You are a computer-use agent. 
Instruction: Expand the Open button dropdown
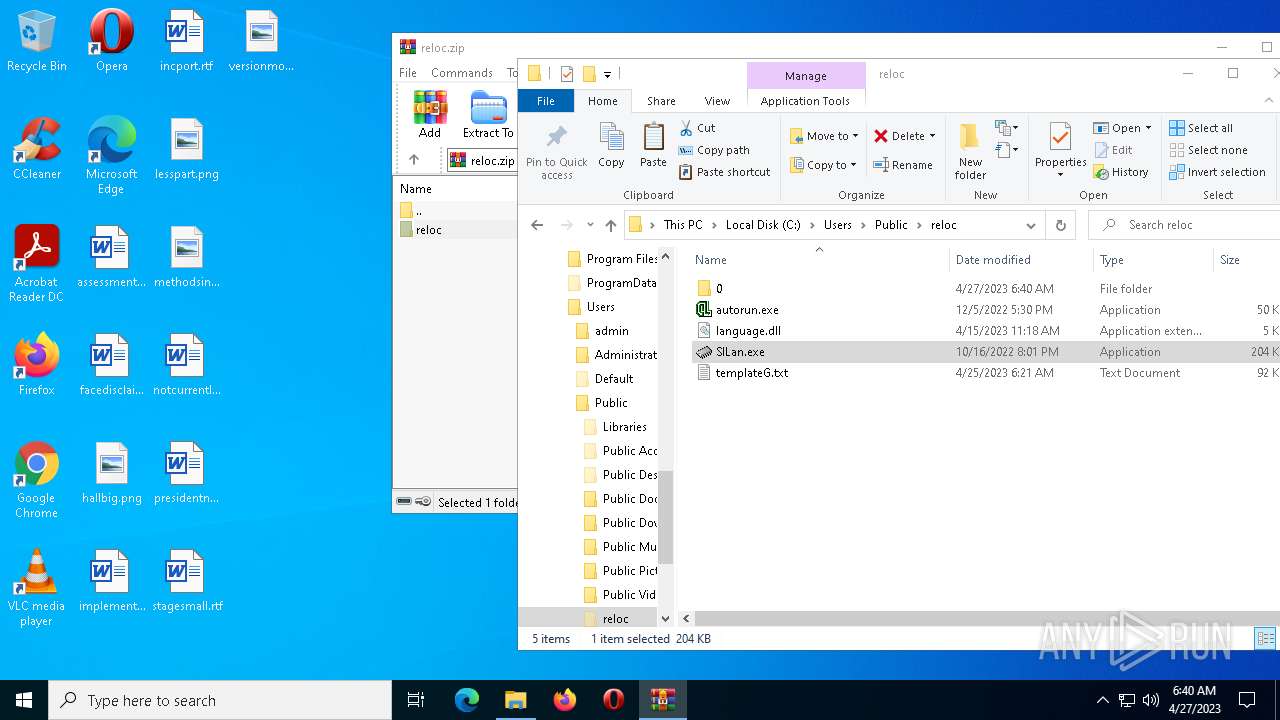1148,128
